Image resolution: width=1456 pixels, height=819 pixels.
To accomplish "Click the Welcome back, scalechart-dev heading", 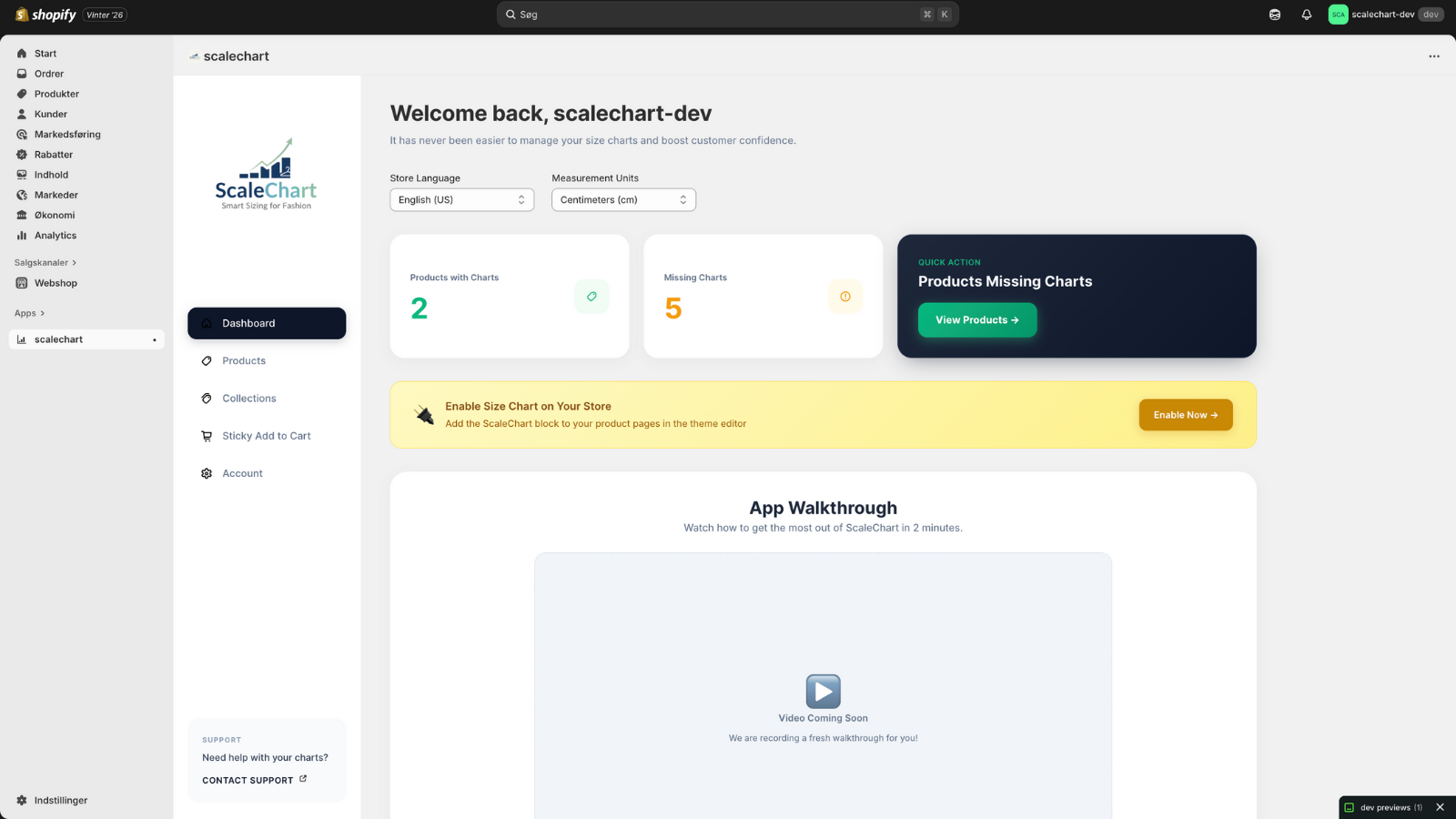I will coord(551,114).
